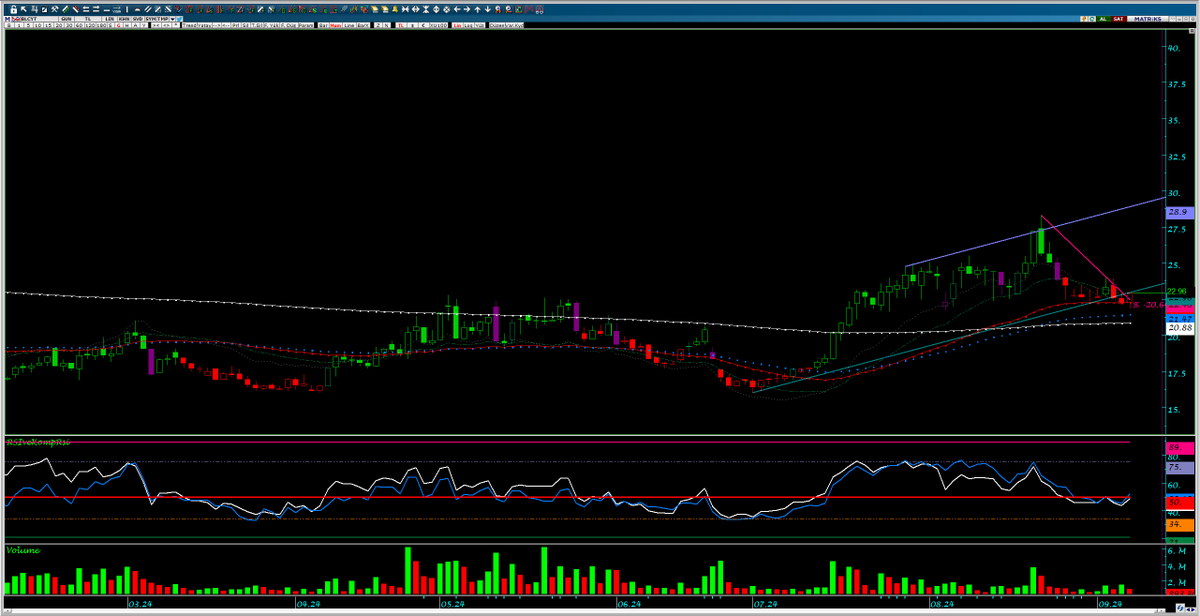Screen dimensions: 1200x616
Task: Open the dropdown arrow next to TMP
Action: (172, 19)
